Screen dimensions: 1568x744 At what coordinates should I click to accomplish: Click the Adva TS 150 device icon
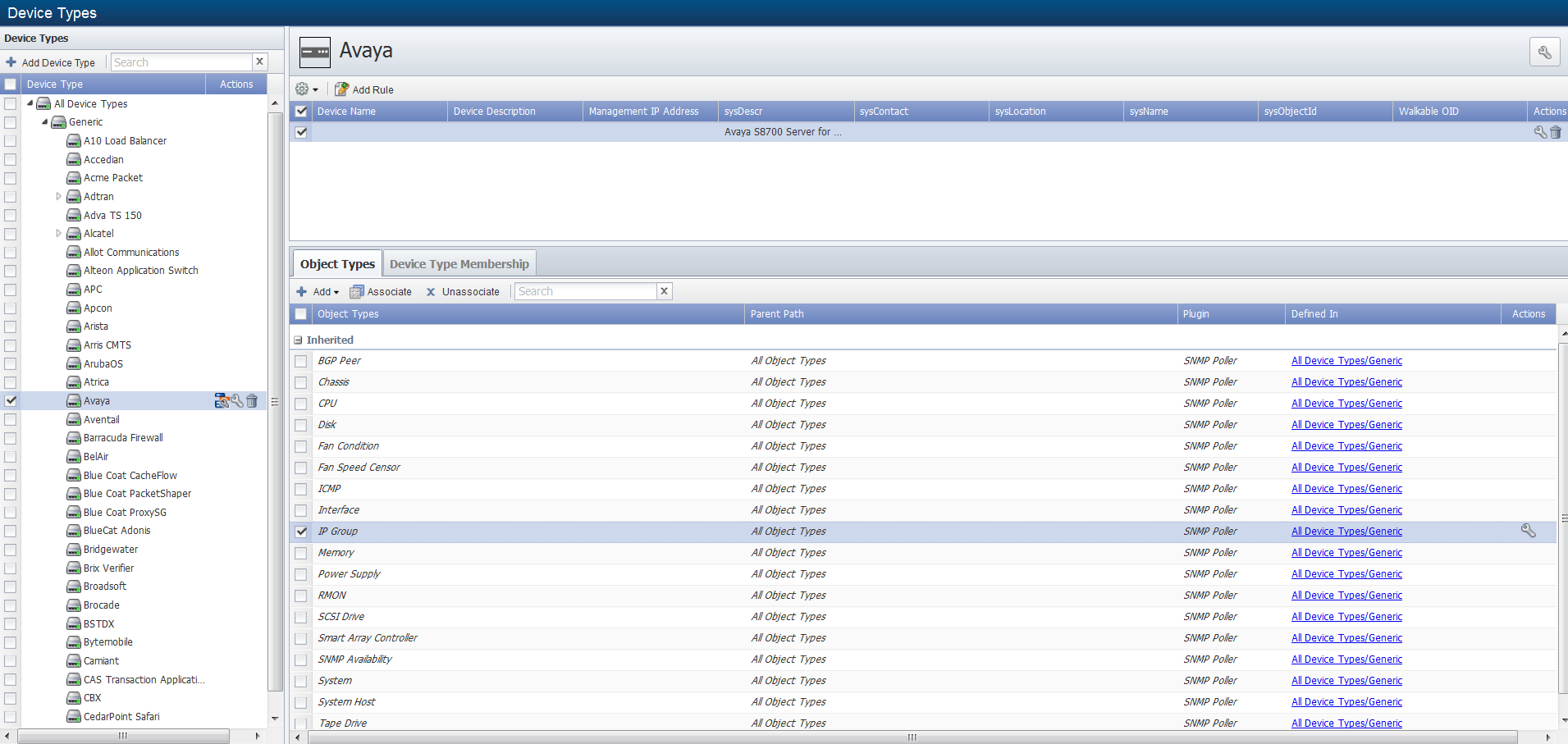click(74, 216)
